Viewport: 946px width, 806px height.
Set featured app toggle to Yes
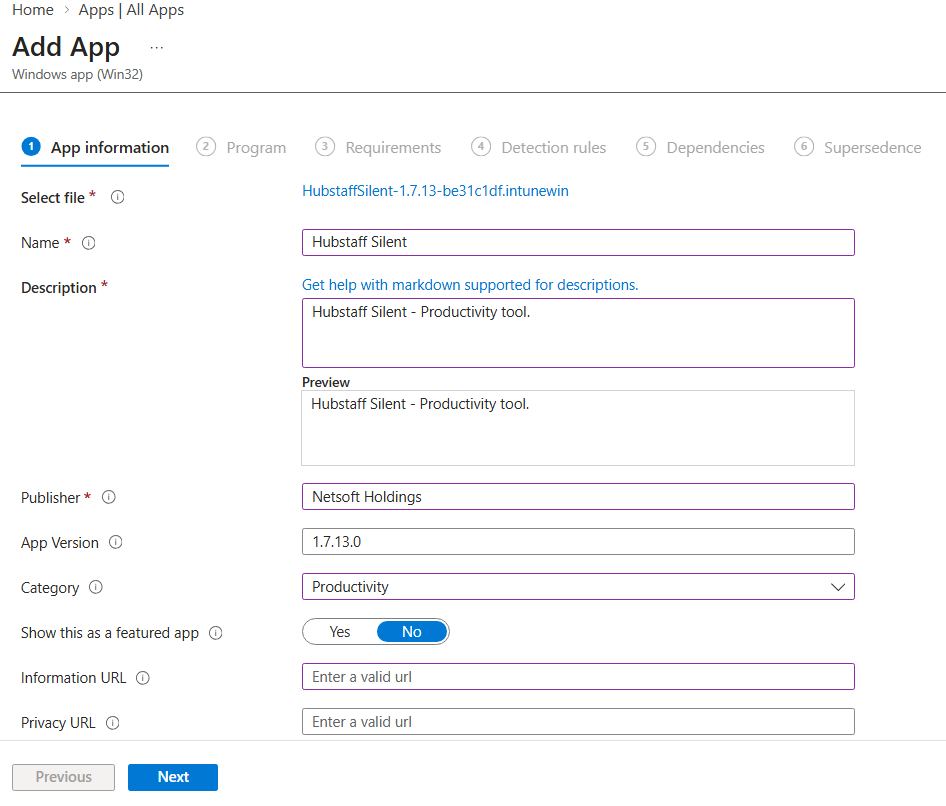pos(340,632)
